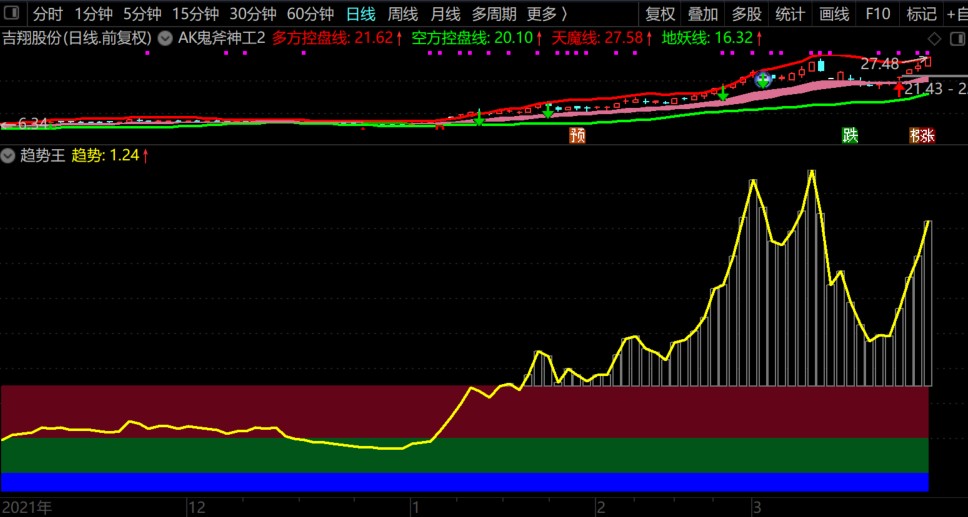Click the red up arrow signal near 21.43
The height and width of the screenshot is (517, 968).
pyautogui.click(x=899, y=90)
